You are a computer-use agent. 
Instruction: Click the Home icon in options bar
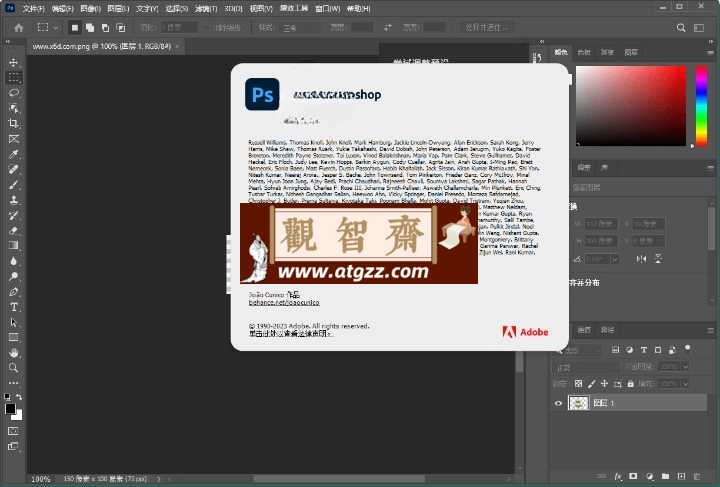[x=18, y=28]
